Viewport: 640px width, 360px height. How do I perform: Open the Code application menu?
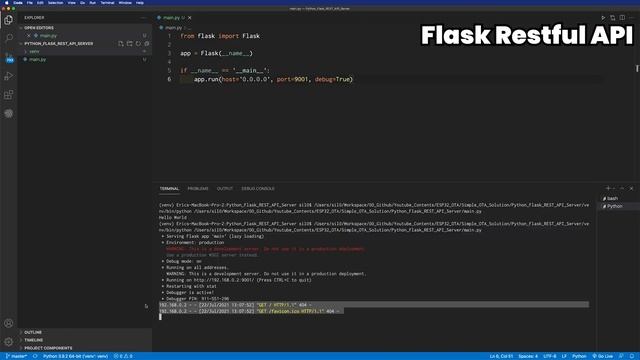click(x=18, y=2)
